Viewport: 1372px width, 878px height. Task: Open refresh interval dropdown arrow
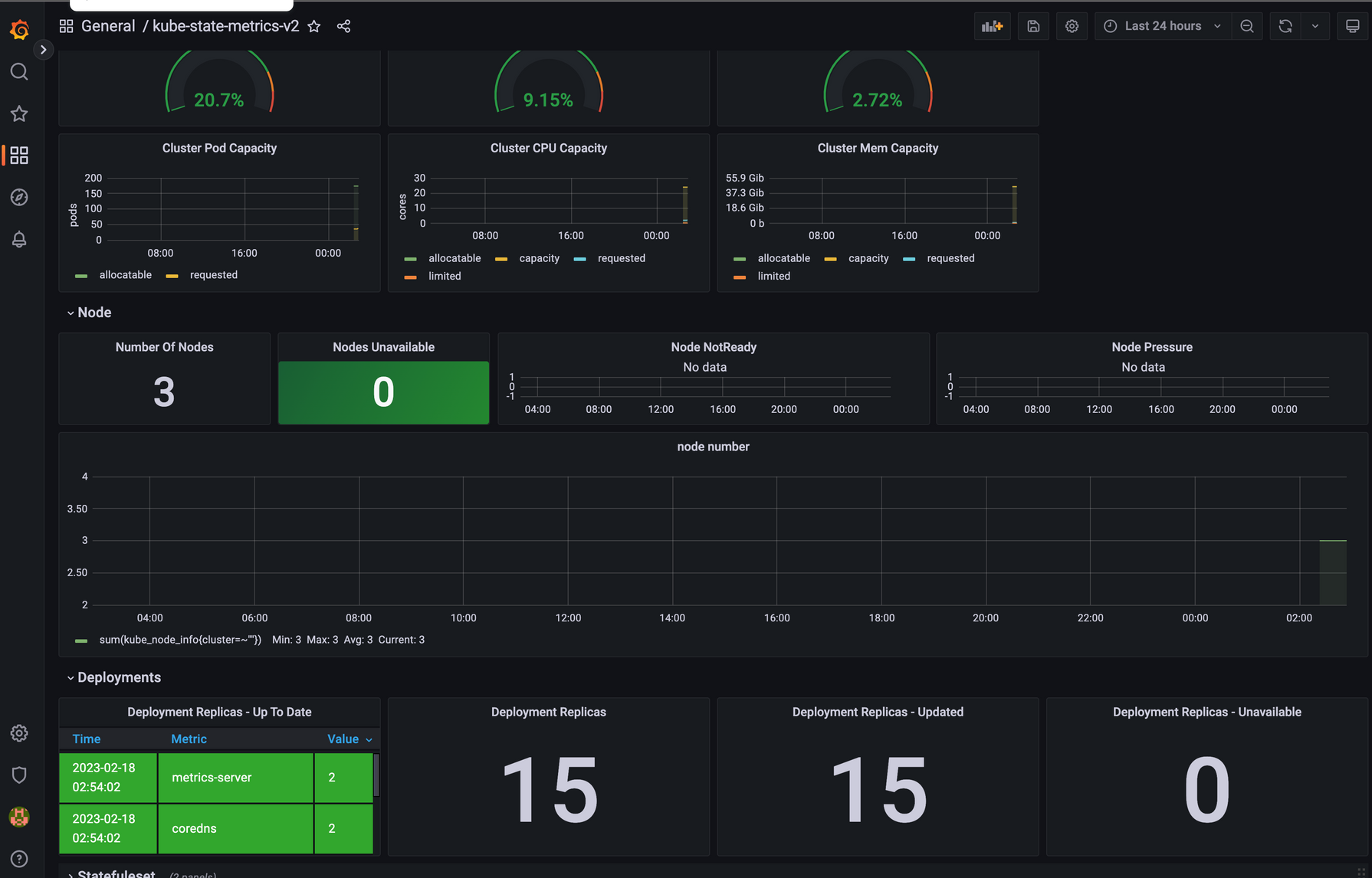[x=1315, y=26]
